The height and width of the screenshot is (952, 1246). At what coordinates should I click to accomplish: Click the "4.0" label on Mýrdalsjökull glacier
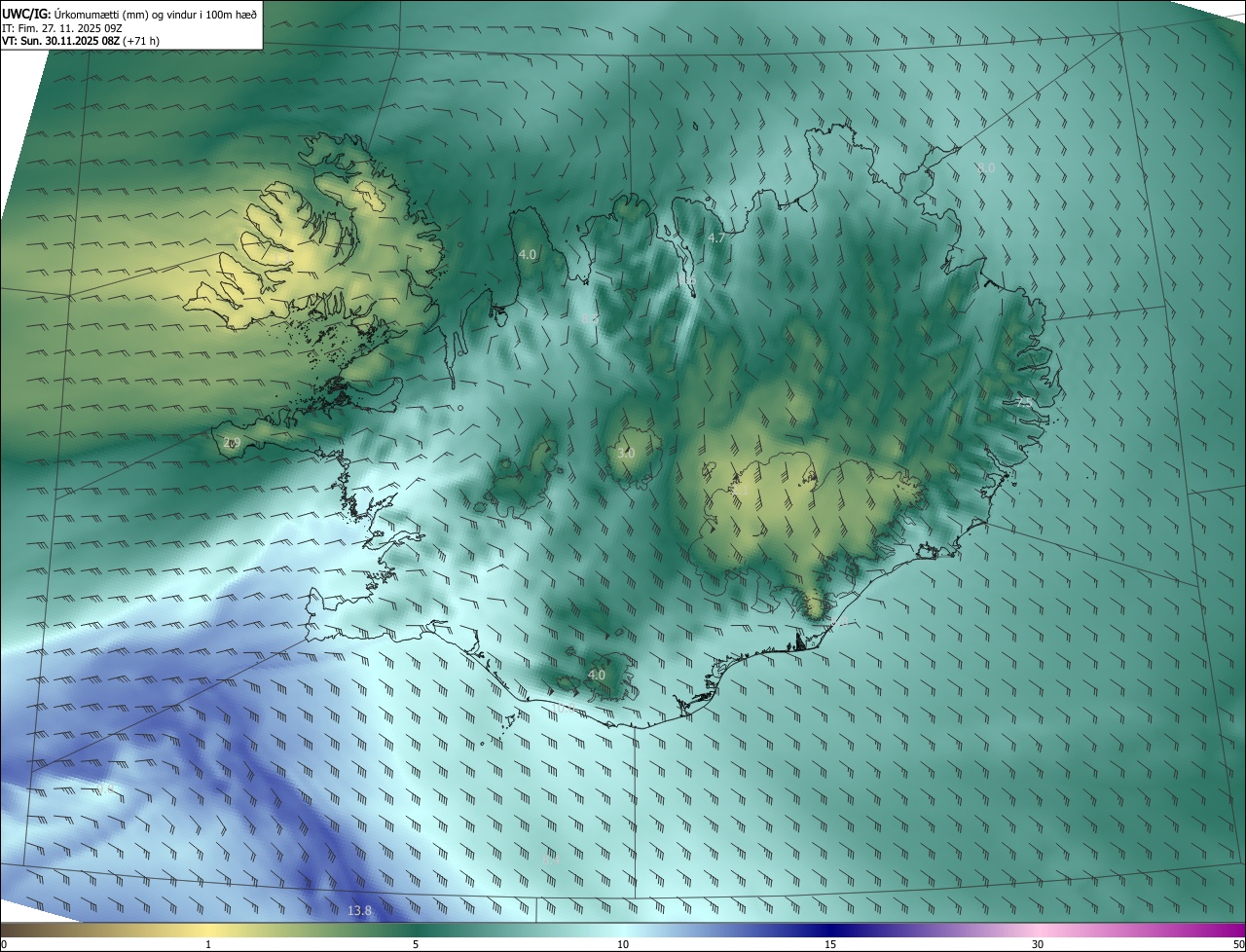pos(597,675)
